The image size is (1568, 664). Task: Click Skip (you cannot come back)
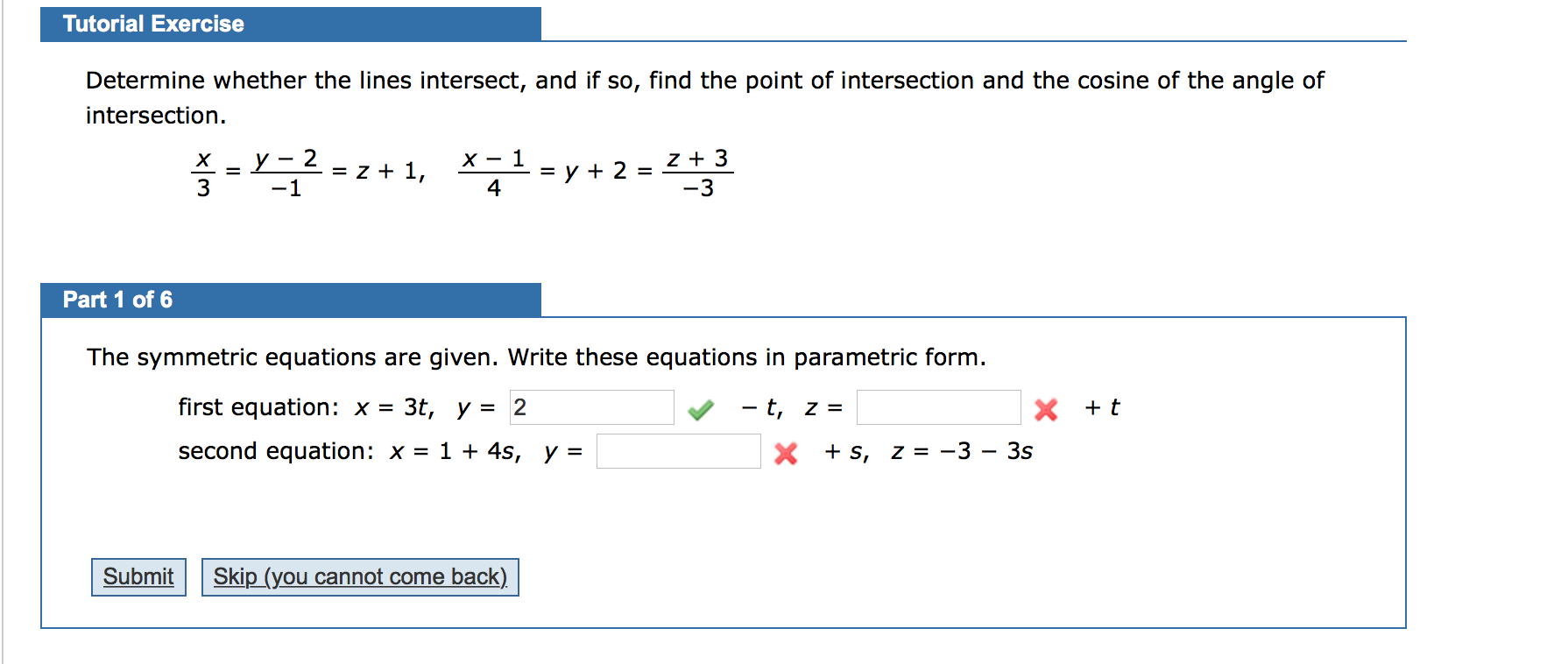click(360, 576)
